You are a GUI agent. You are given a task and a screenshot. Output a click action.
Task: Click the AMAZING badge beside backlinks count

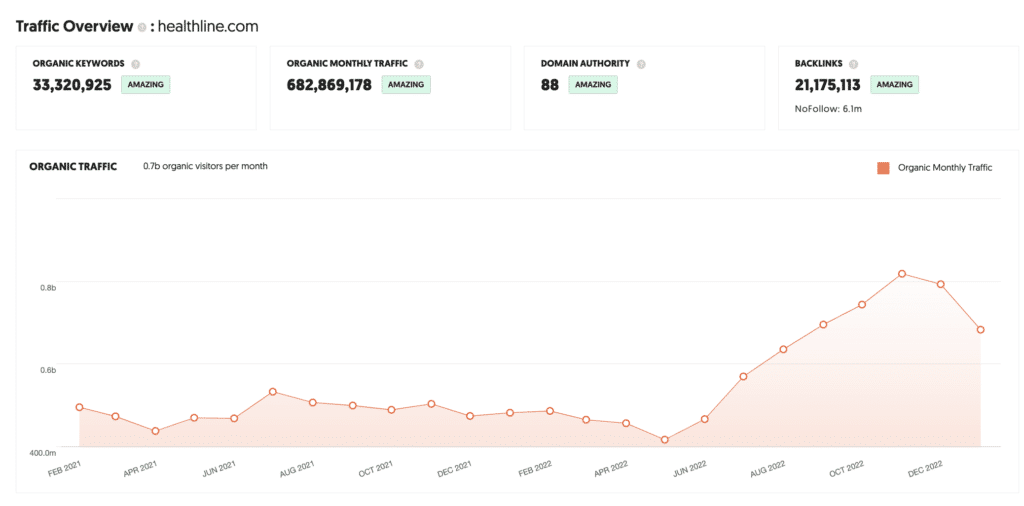pyautogui.click(x=894, y=85)
